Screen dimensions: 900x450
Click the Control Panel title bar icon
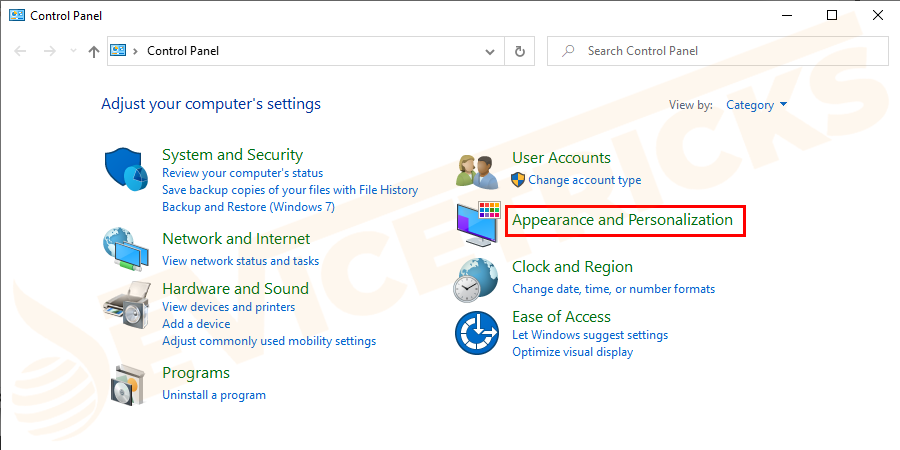(17, 15)
